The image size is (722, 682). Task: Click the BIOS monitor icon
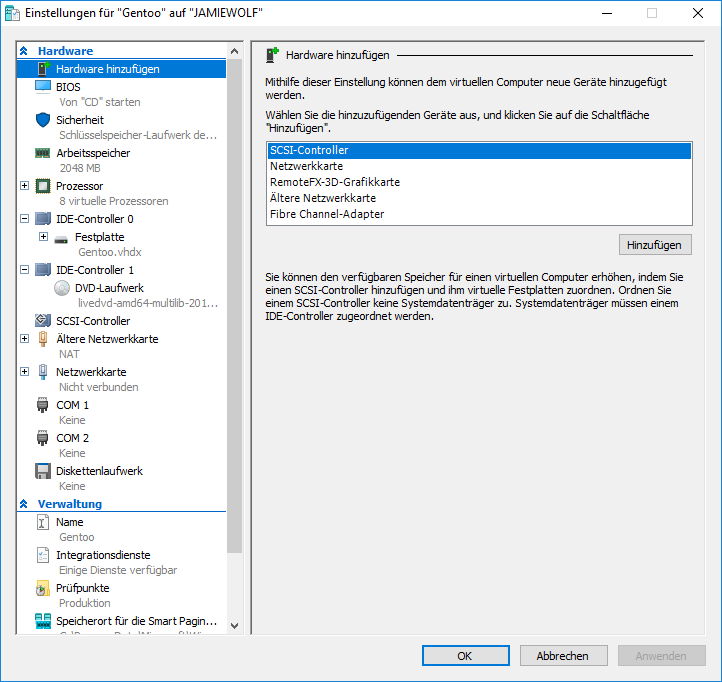coord(43,87)
